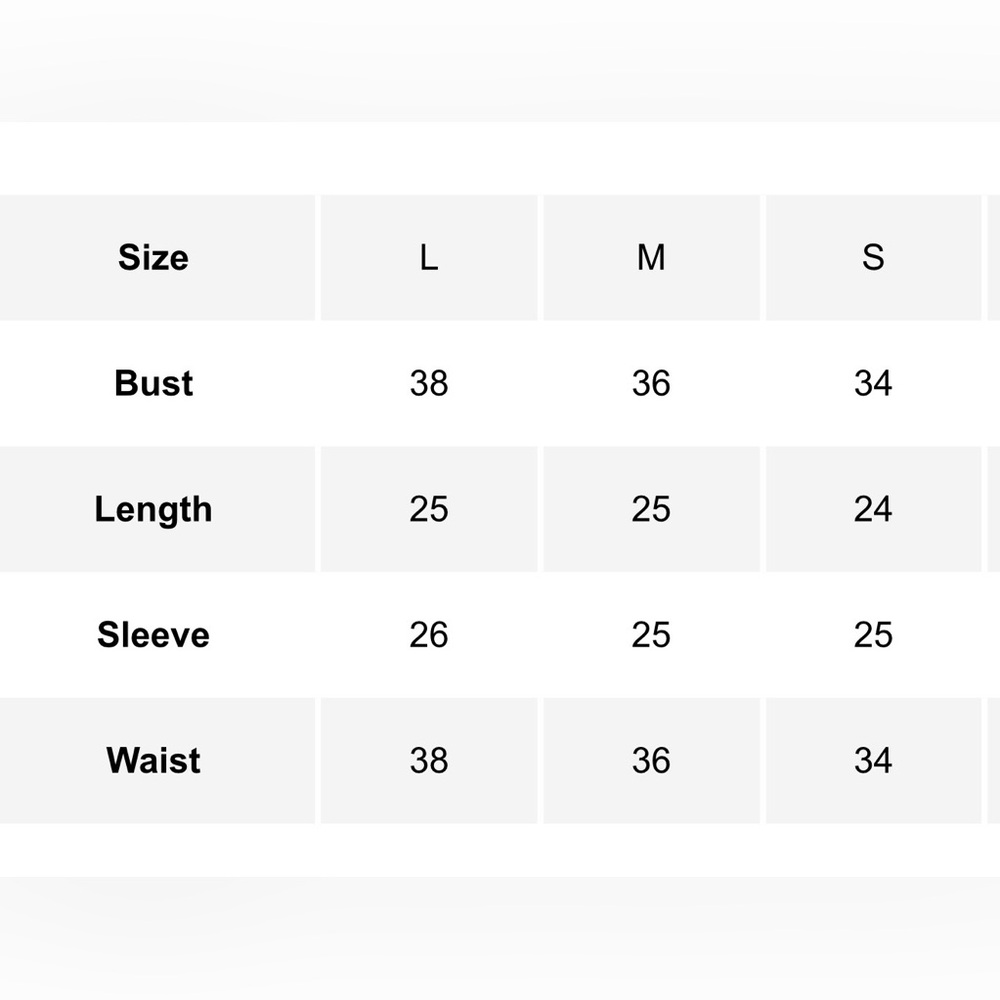
Task: Click the Waist row label
Action: pos(153,761)
